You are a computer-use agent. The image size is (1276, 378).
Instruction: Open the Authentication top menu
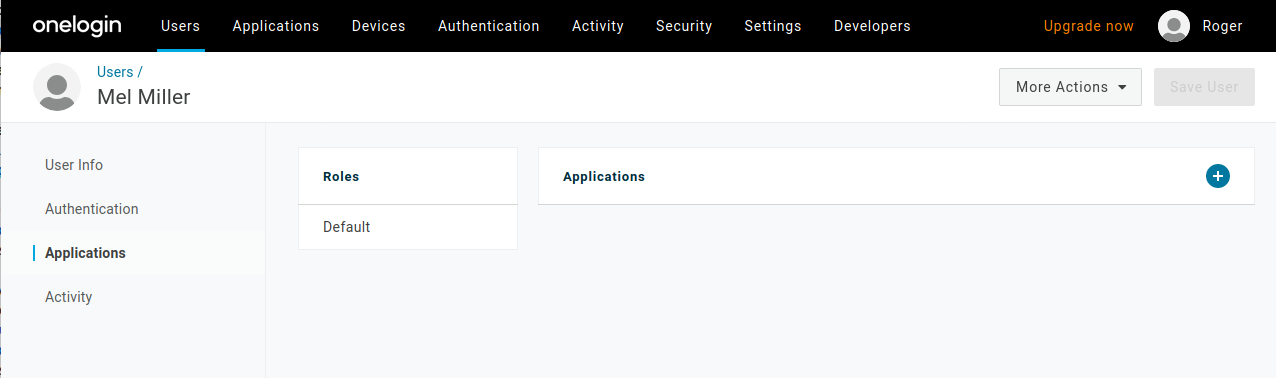[x=489, y=26]
